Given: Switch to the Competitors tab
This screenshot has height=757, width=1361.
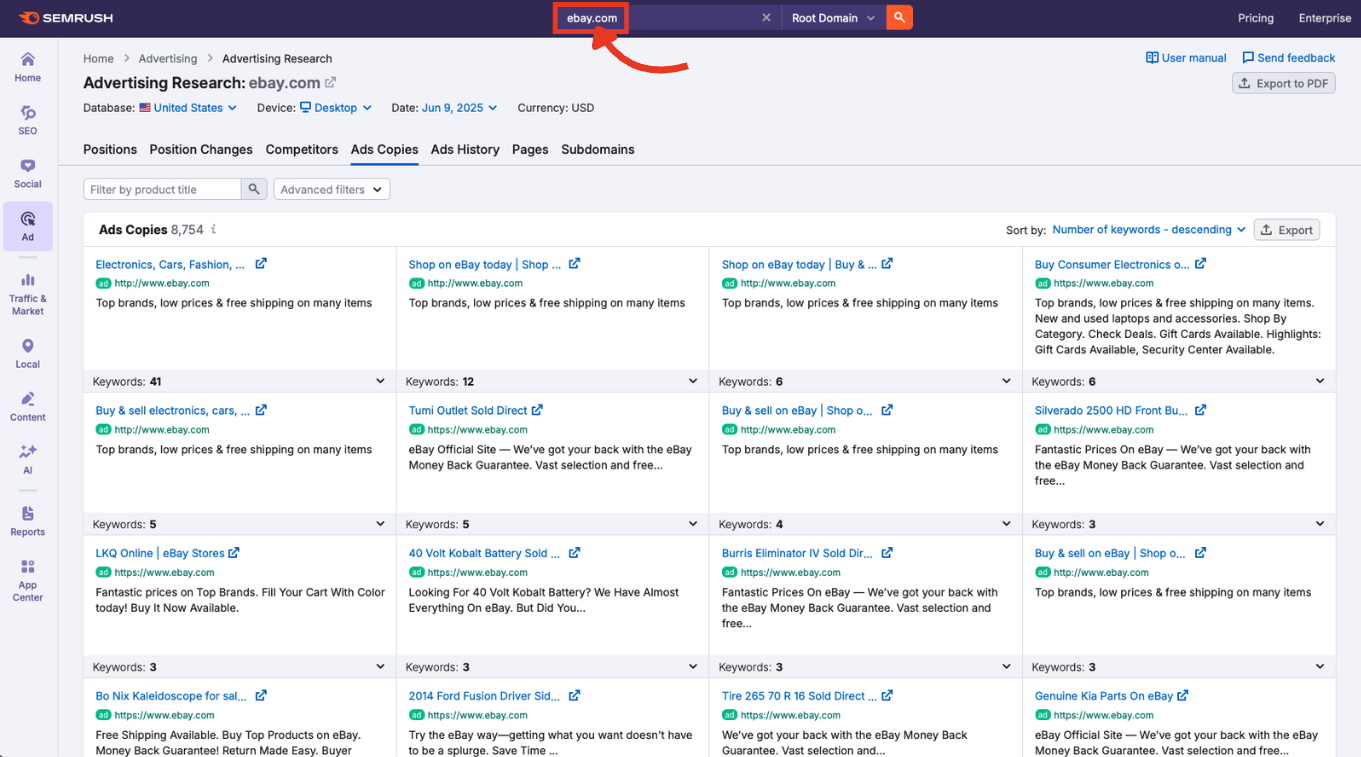Looking at the screenshot, I should tap(302, 149).
